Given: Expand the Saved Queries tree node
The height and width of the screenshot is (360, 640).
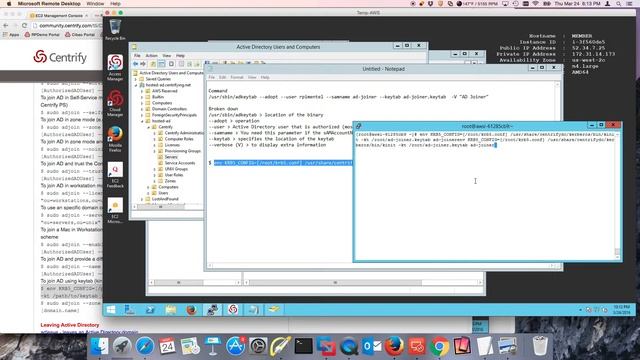Looking at the screenshot, I should tap(136, 79).
